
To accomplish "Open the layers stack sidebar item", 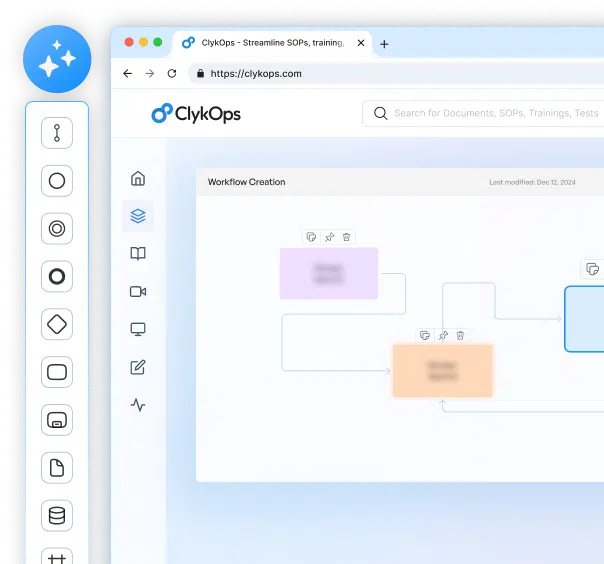I will (x=138, y=215).
